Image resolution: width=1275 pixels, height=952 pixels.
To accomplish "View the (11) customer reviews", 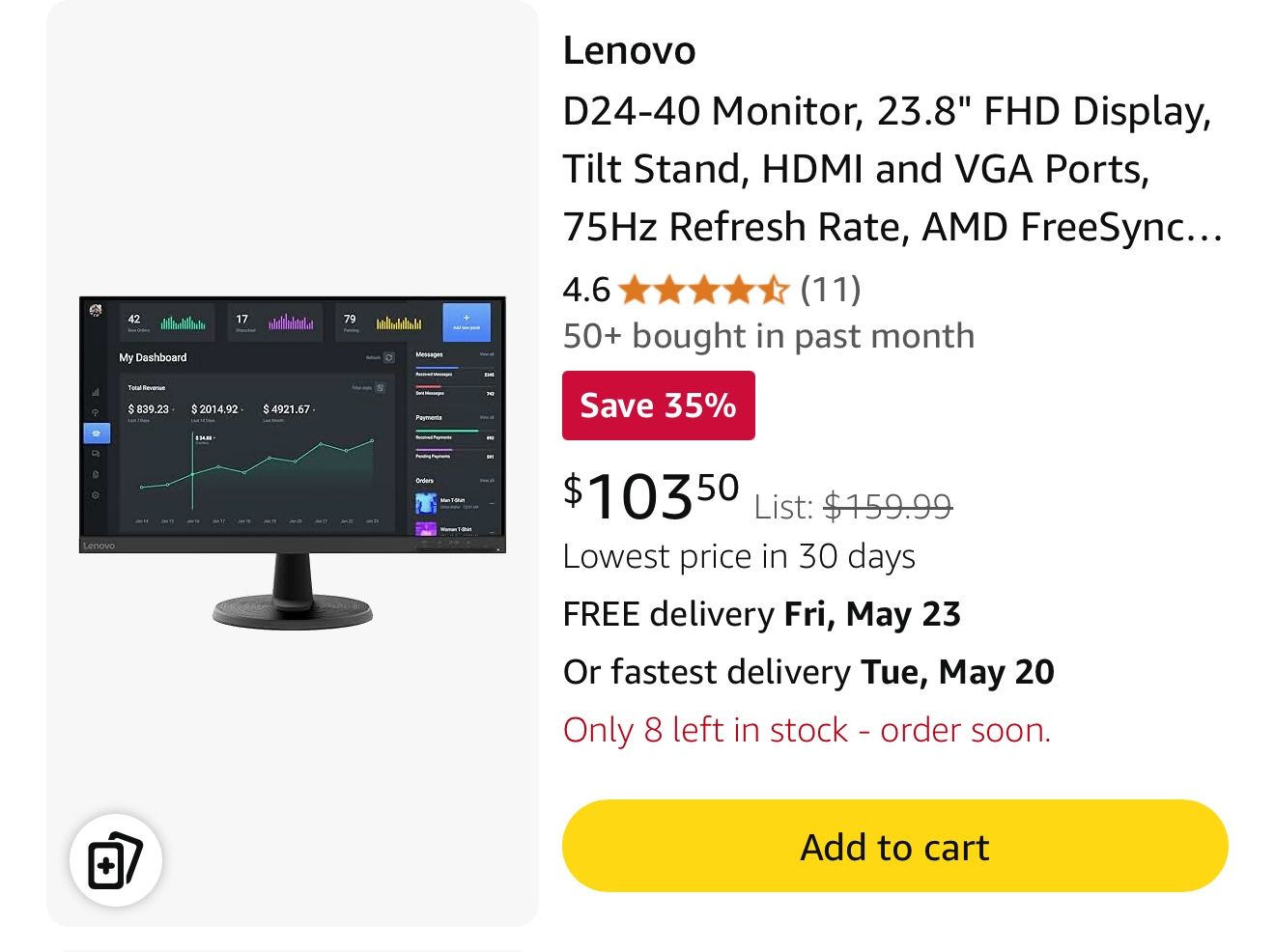I will pos(830,289).
